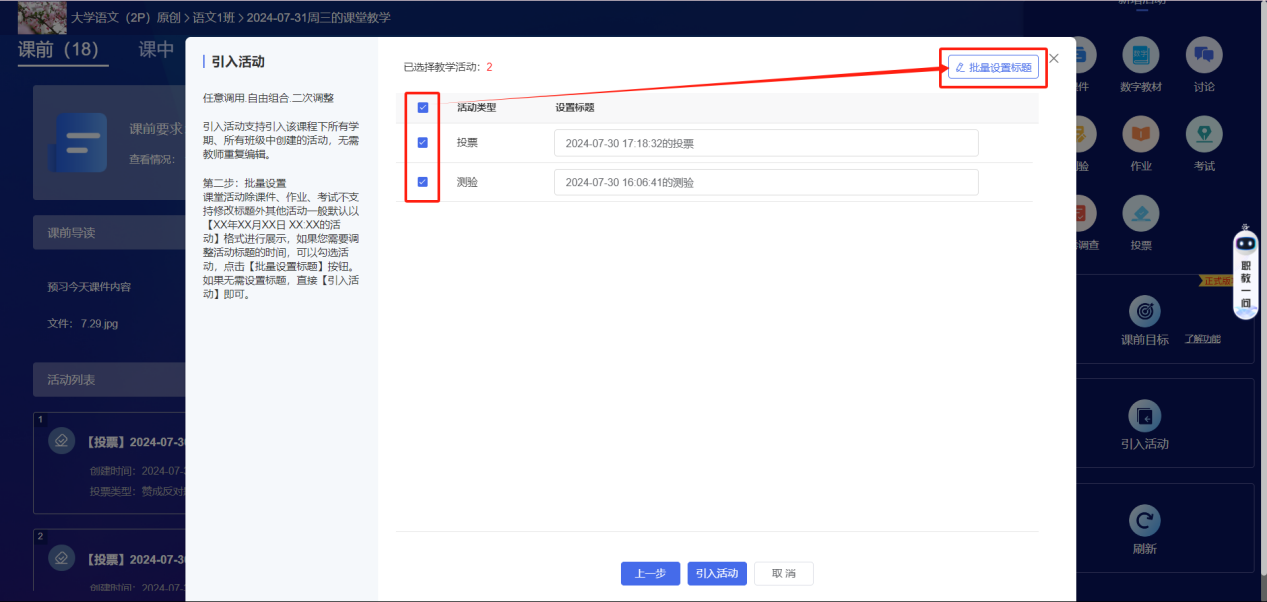Open the 数字教材 digital textbook icon
Viewport: 1267px width, 602px height.
1141,56
